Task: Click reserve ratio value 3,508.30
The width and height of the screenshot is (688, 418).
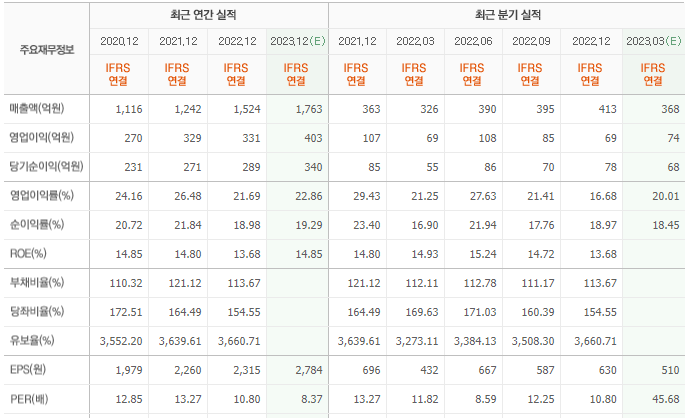Action: (x=533, y=341)
